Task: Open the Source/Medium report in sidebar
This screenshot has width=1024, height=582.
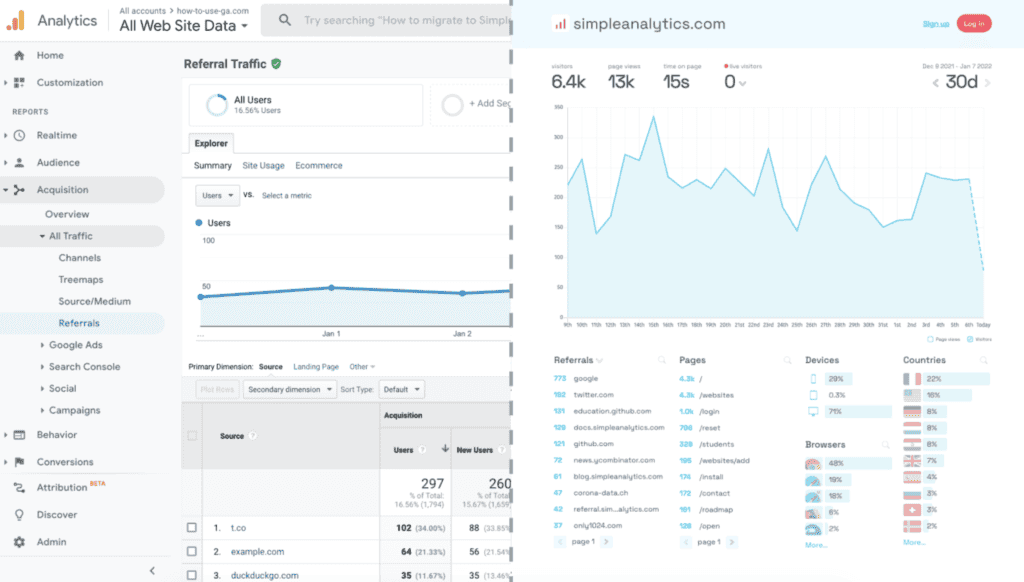Action: point(95,301)
